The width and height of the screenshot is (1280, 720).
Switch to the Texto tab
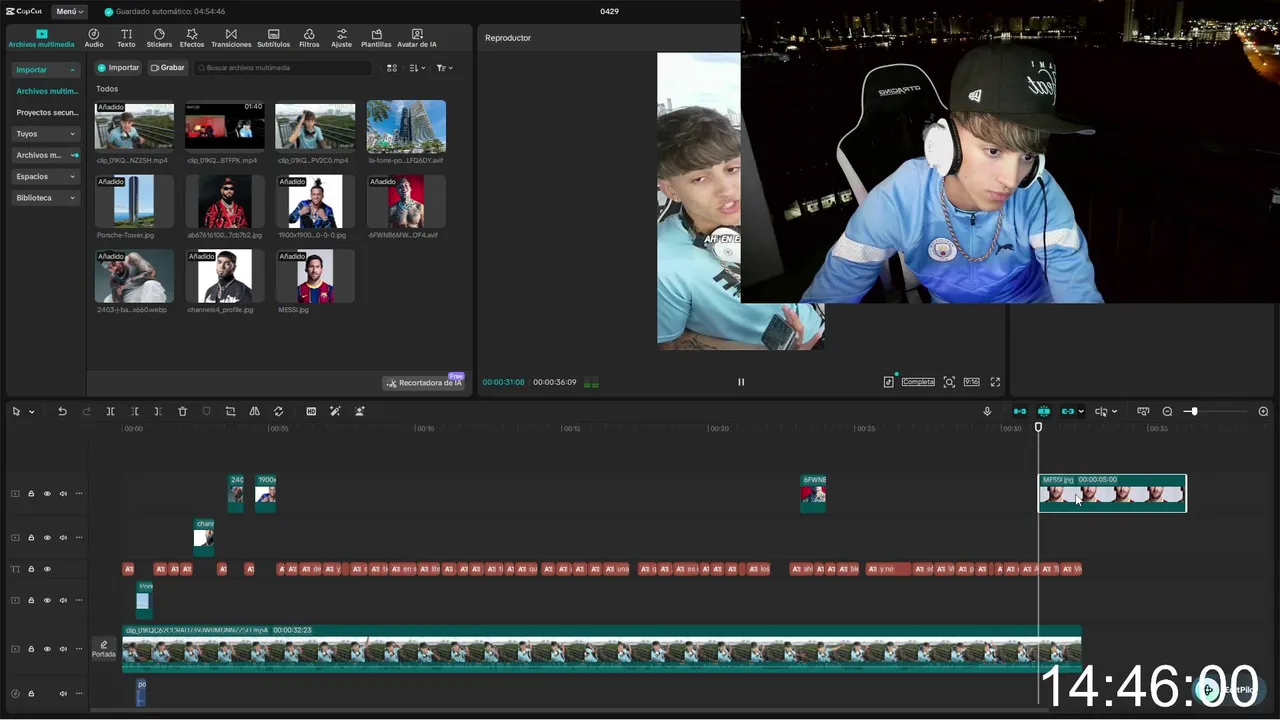[126, 38]
